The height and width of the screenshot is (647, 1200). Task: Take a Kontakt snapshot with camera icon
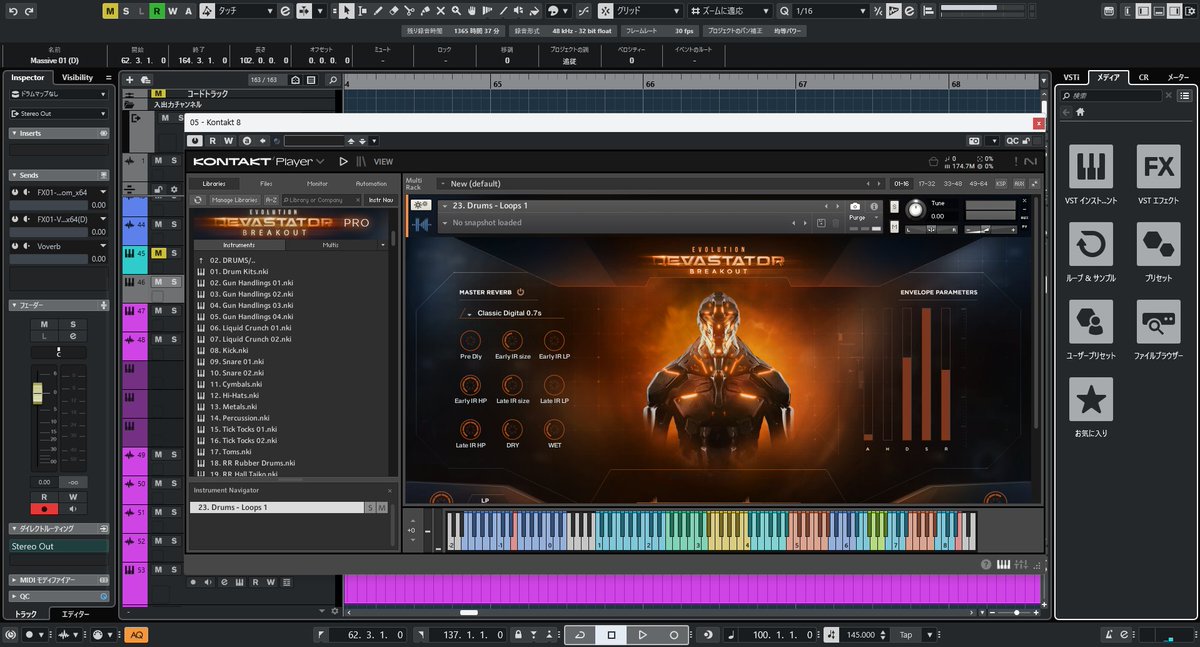[855, 205]
